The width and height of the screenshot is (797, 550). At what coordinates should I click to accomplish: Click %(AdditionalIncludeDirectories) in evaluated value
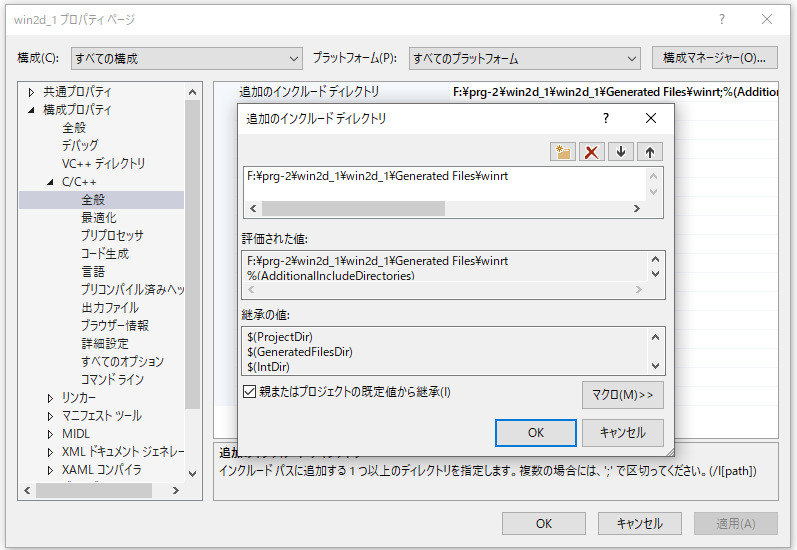click(x=331, y=276)
